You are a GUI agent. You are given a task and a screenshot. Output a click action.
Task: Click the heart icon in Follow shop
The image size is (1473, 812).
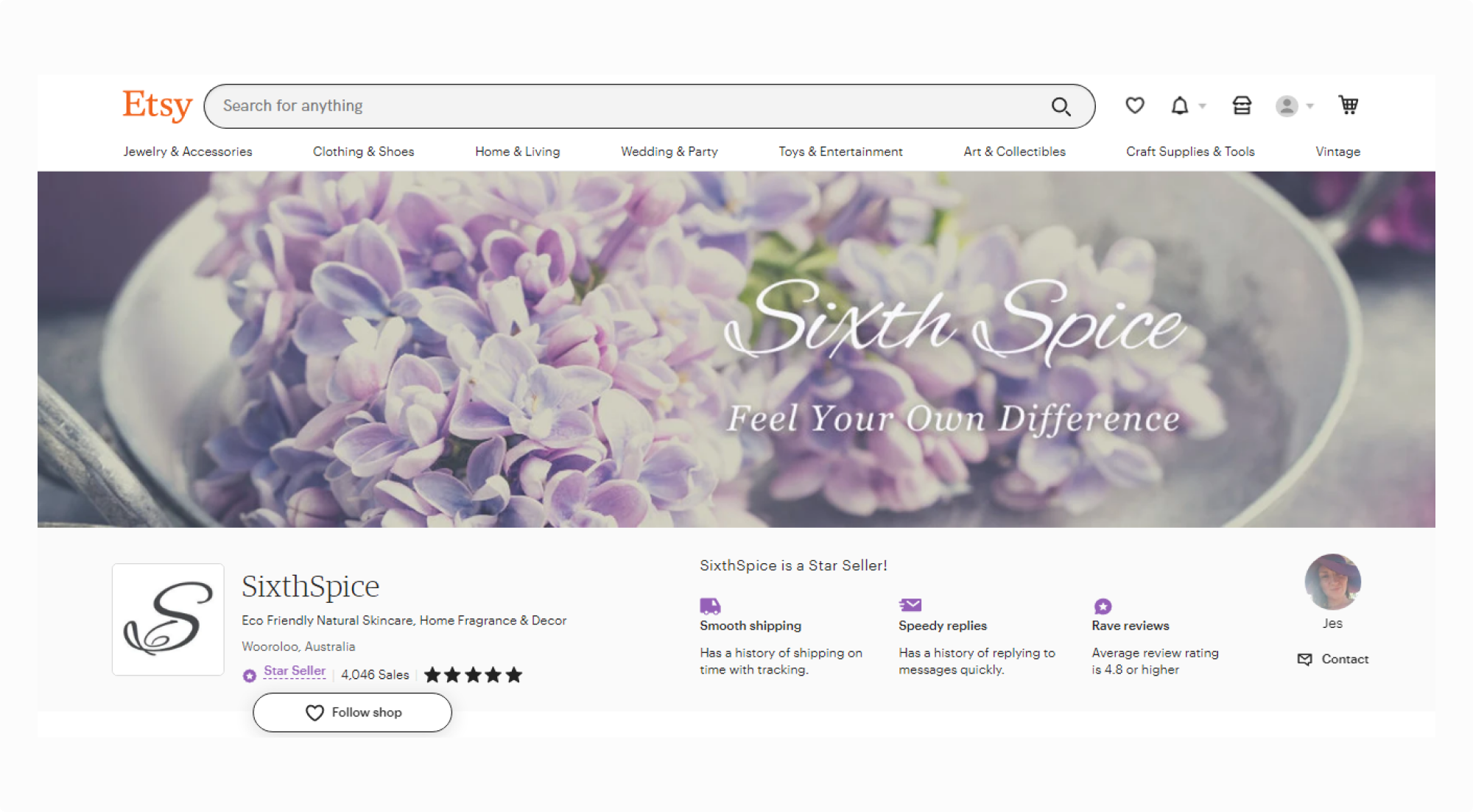click(314, 713)
